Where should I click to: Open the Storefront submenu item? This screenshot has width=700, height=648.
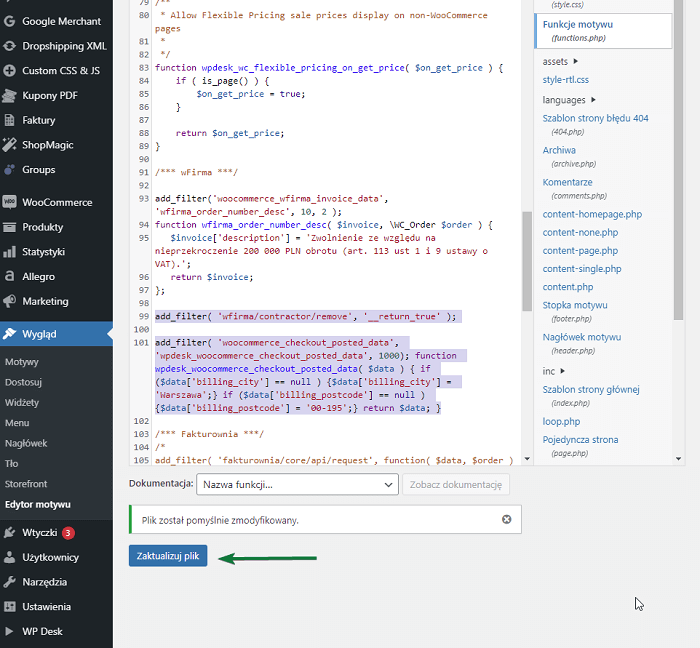(x=26, y=484)
